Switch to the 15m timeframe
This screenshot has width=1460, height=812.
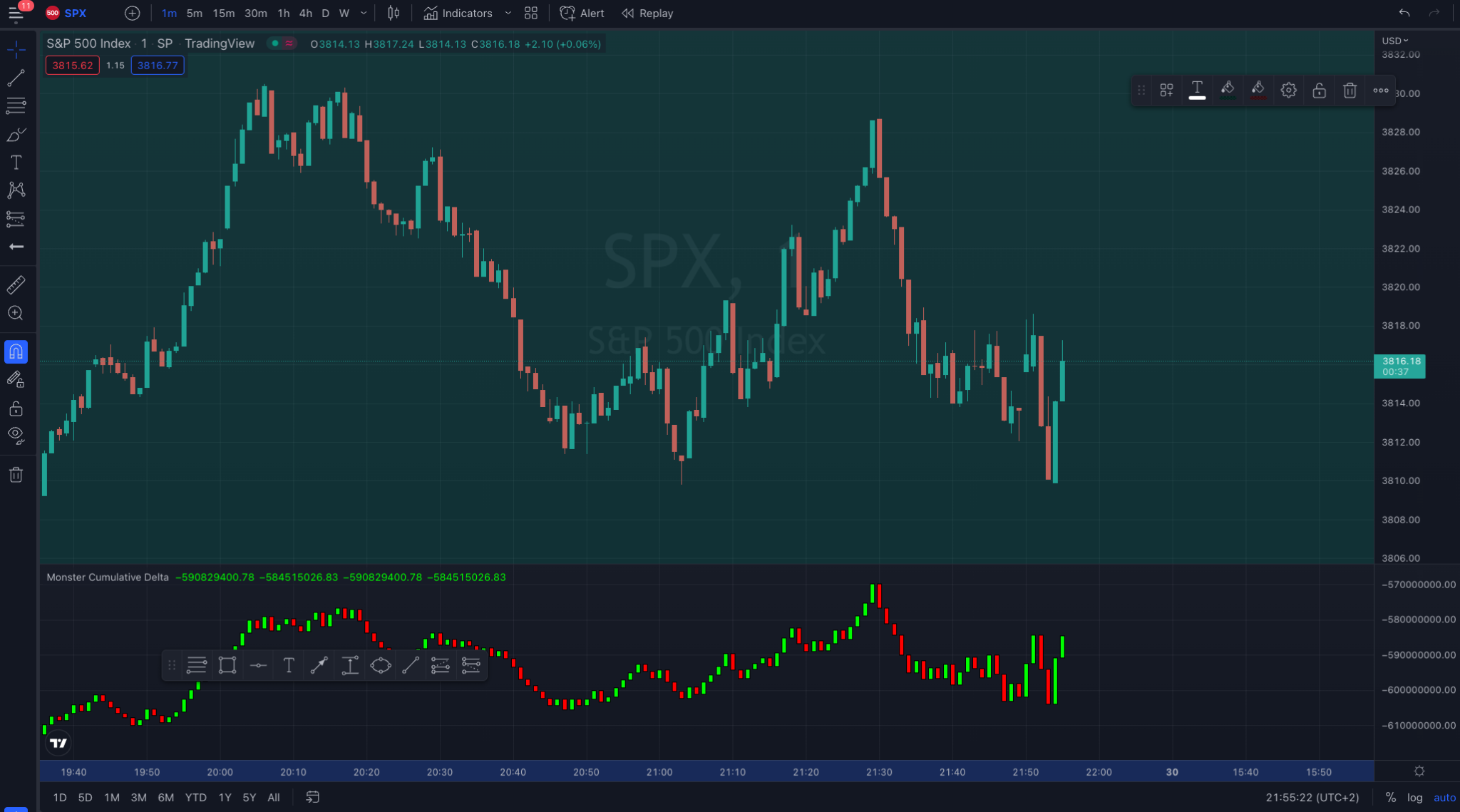[x=223, y=14]
